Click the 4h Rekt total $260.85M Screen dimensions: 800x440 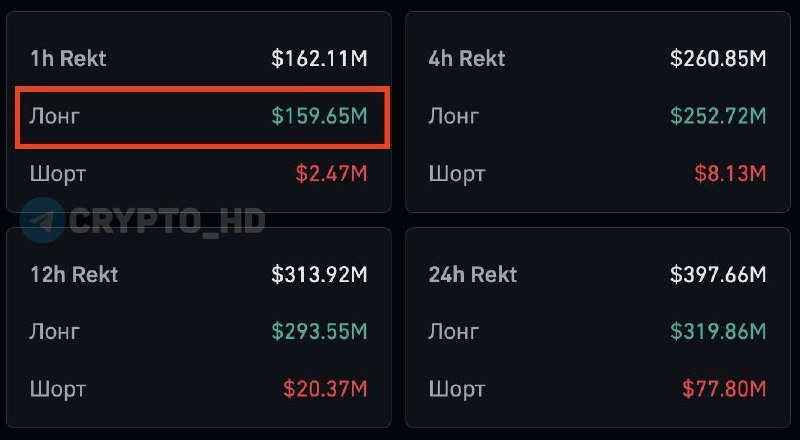click(x=718, y=58)
